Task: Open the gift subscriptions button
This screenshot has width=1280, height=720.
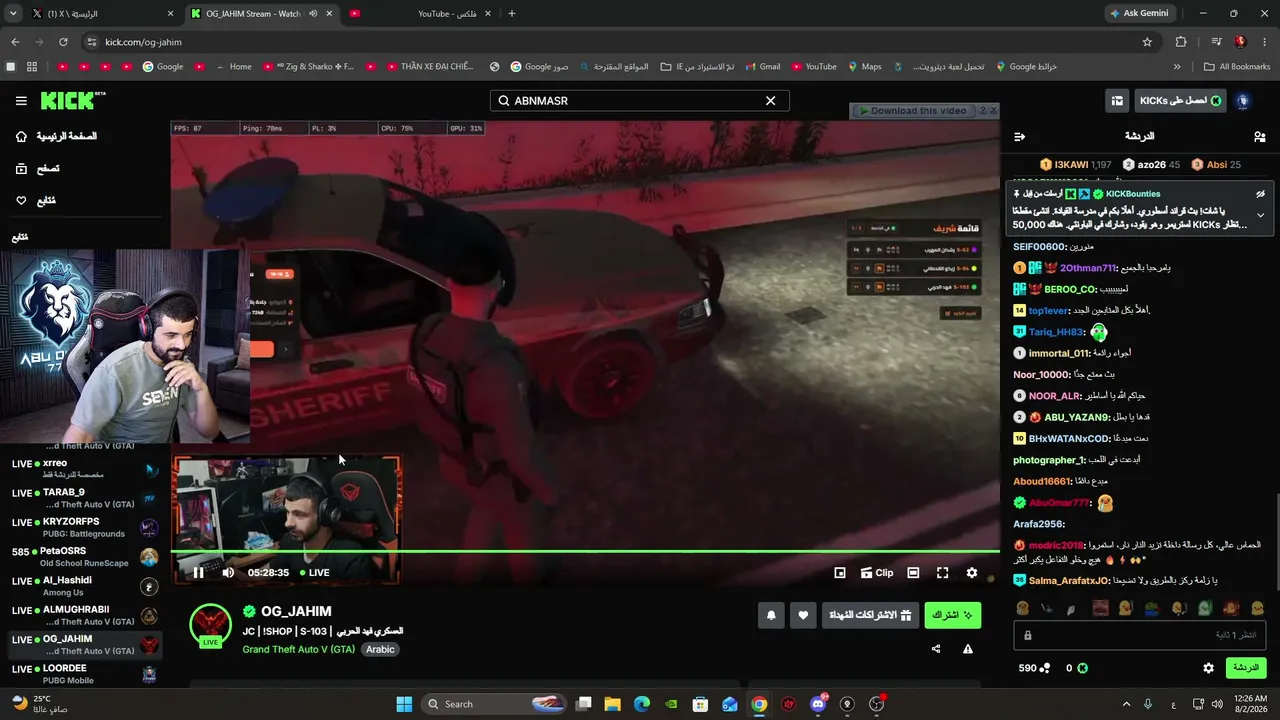Action: (870, 615)
